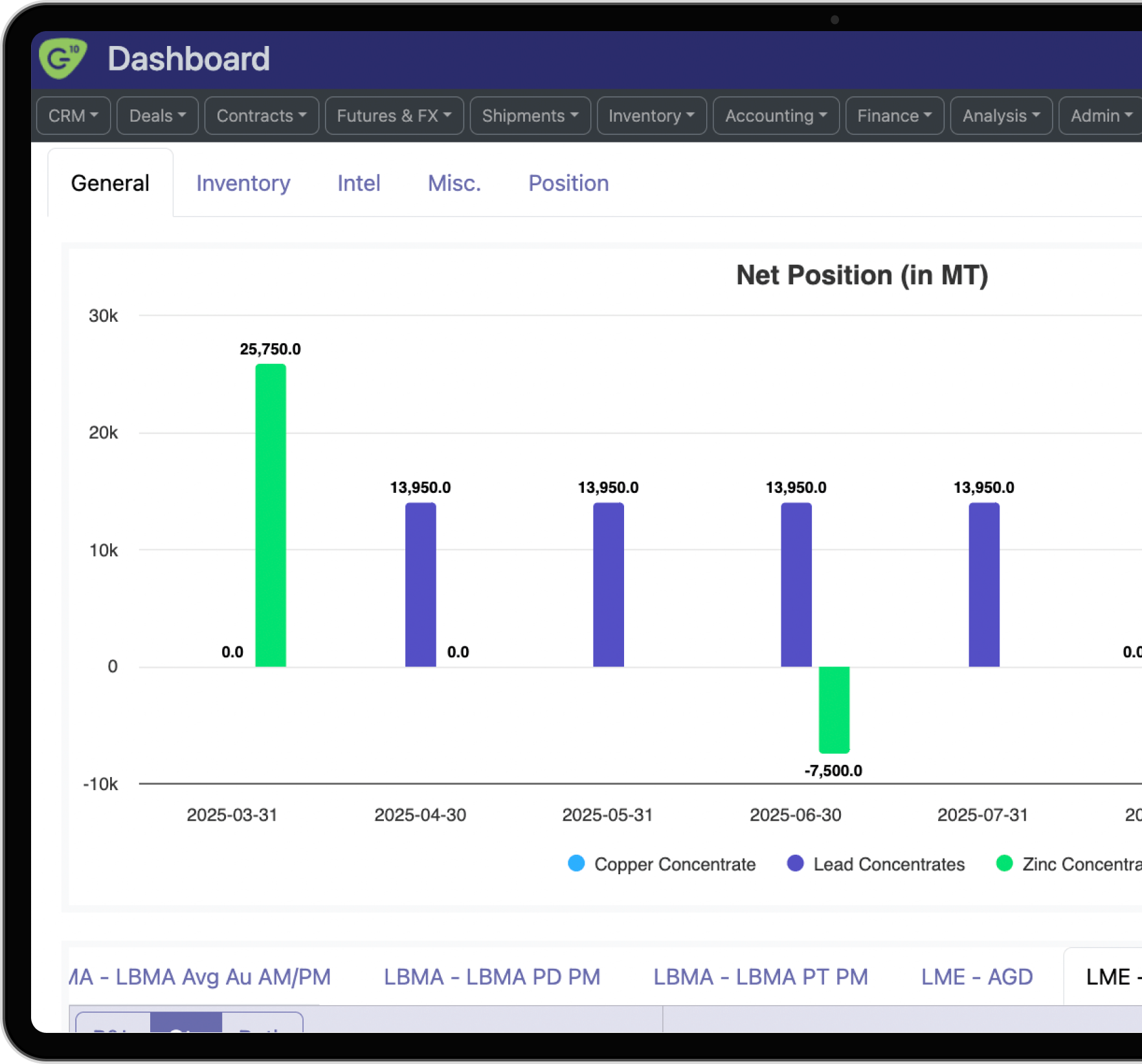Image resolution: width=1142 pixels, height=1064 pixels.
Task: Click the green G10 logo icon
Action: point(62,58)
